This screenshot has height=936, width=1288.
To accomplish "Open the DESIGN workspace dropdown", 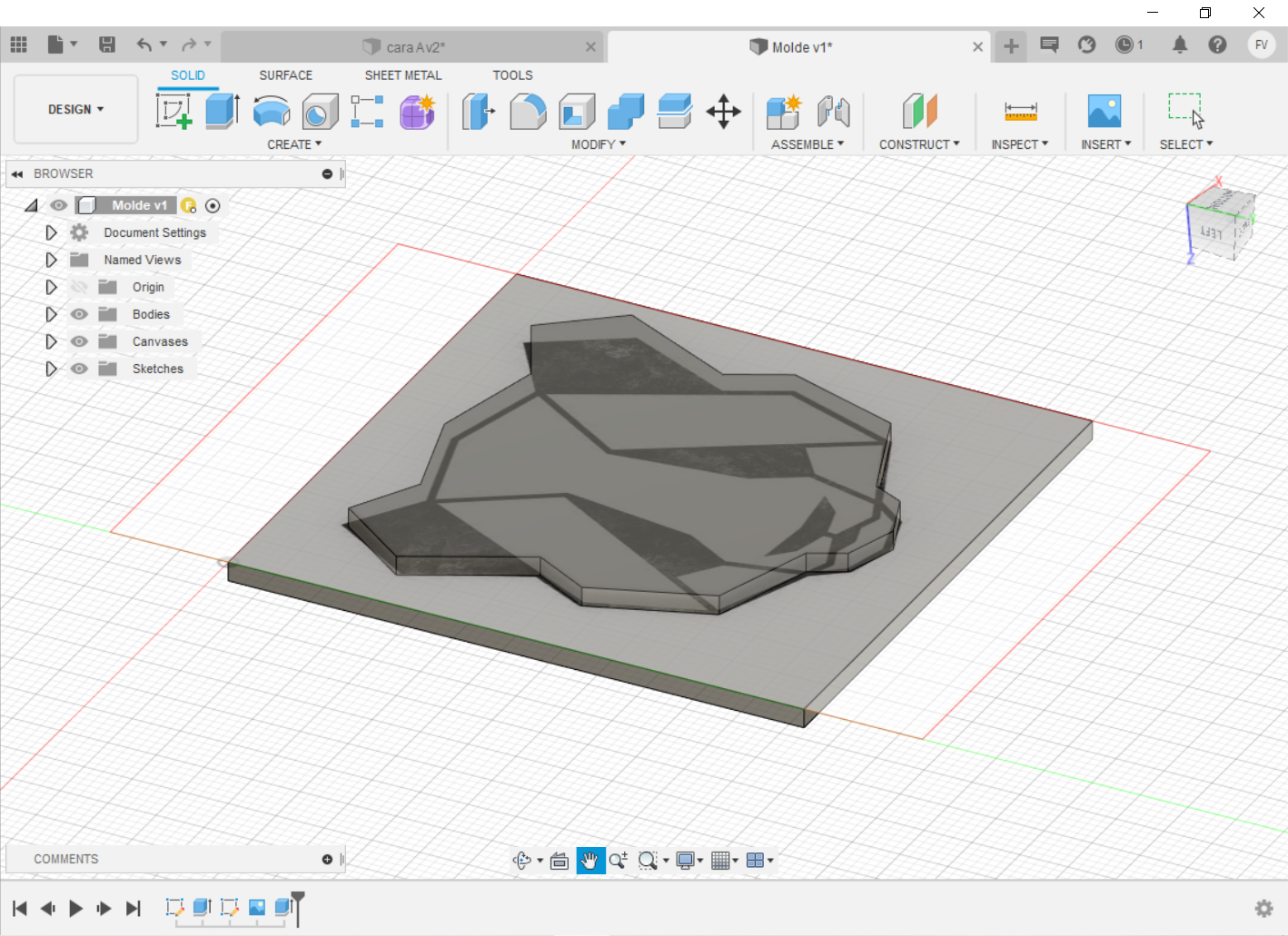I will pyautogui.click(x=76, y=109).
